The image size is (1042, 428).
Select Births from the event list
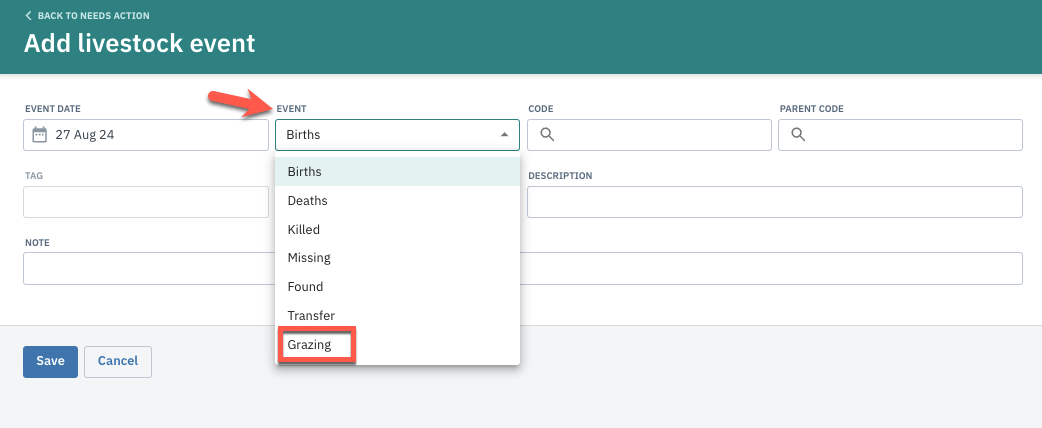coord(397,171)
